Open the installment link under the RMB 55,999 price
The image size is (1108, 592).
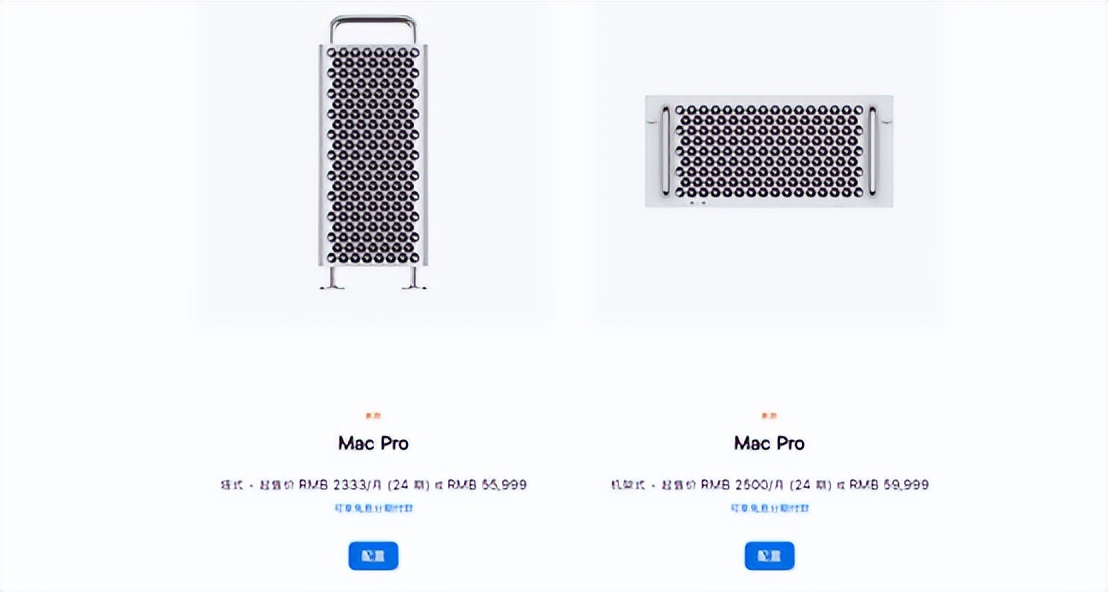(374, 508)
